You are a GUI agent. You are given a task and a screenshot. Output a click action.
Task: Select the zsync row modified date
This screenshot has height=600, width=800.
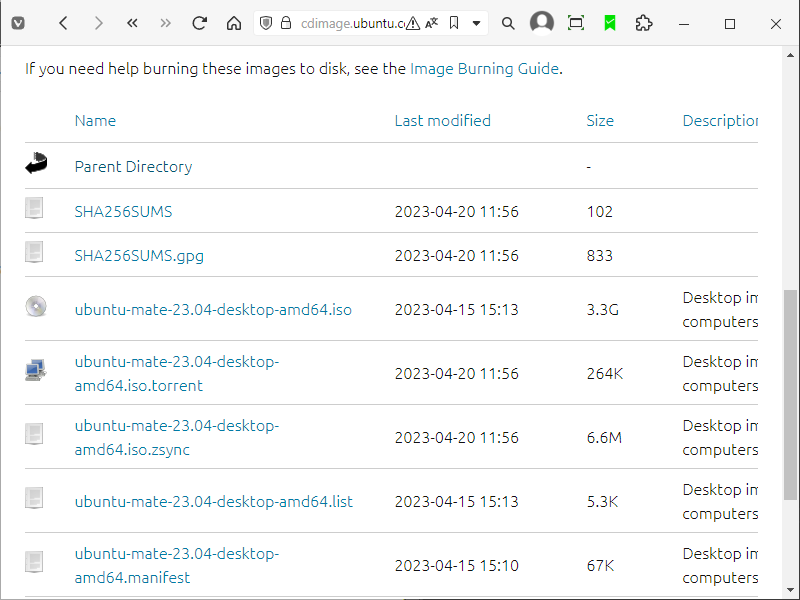tap(457, 437)
